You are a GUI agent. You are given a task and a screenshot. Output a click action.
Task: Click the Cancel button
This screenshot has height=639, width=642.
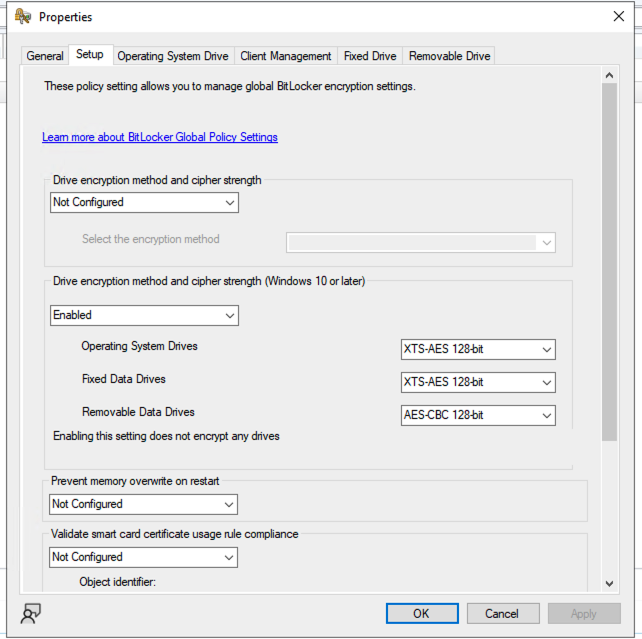coord(503,614)
